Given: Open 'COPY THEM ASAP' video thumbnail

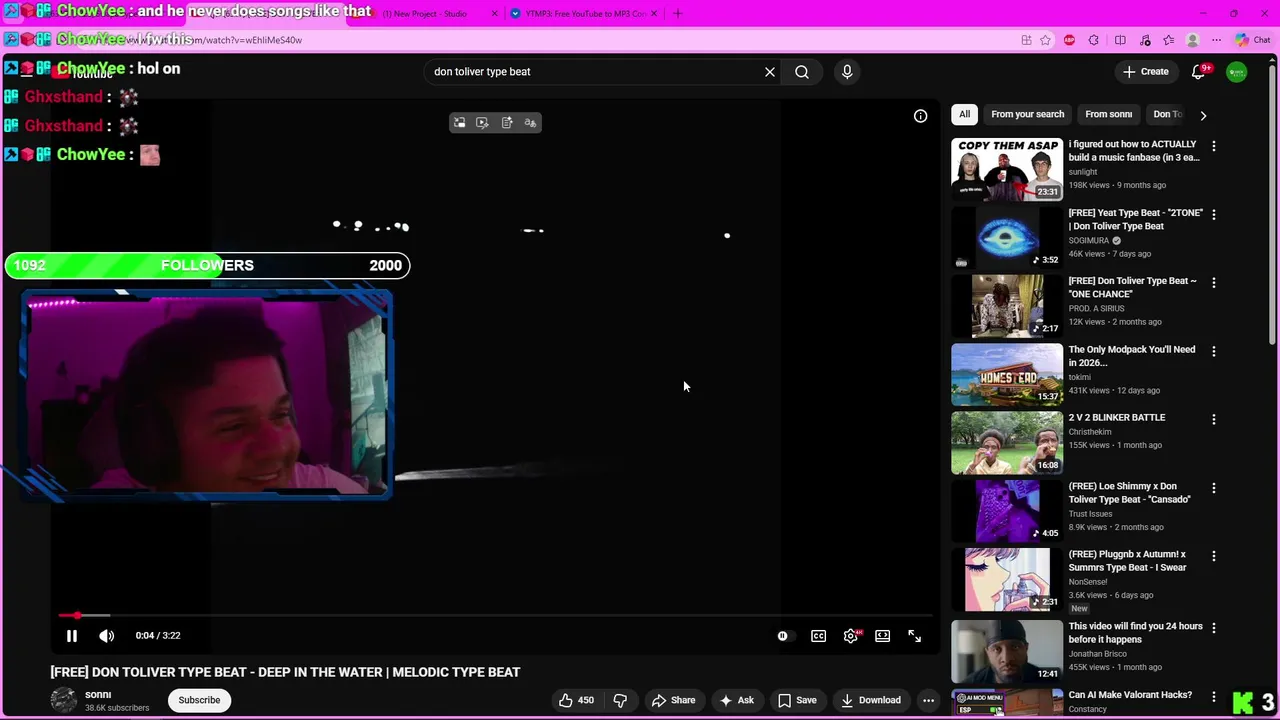Looking at the screenshot, I should [x=1007, y=169].
